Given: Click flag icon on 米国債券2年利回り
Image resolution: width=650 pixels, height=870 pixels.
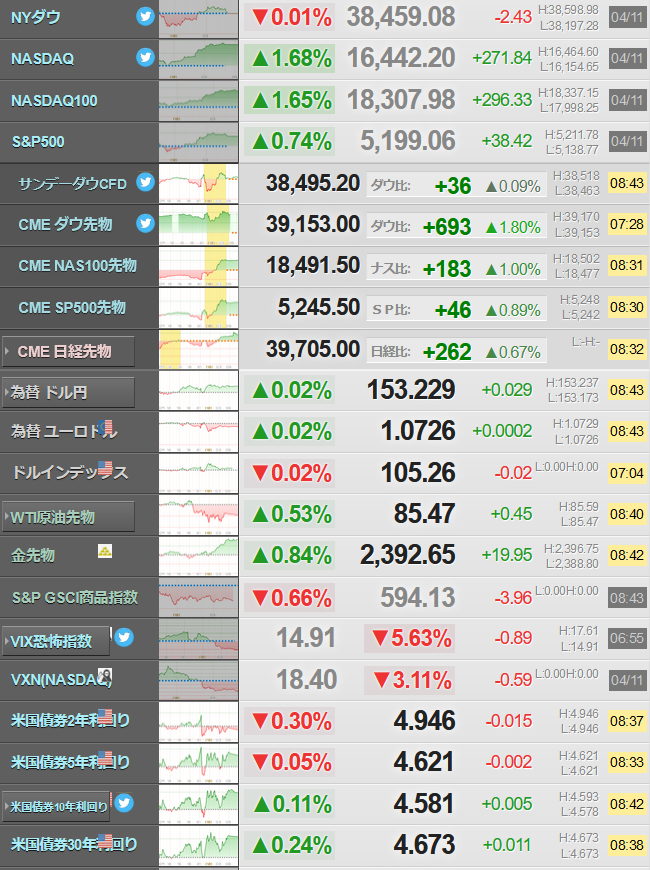Looking at the screenshot, I should [105, 716].
